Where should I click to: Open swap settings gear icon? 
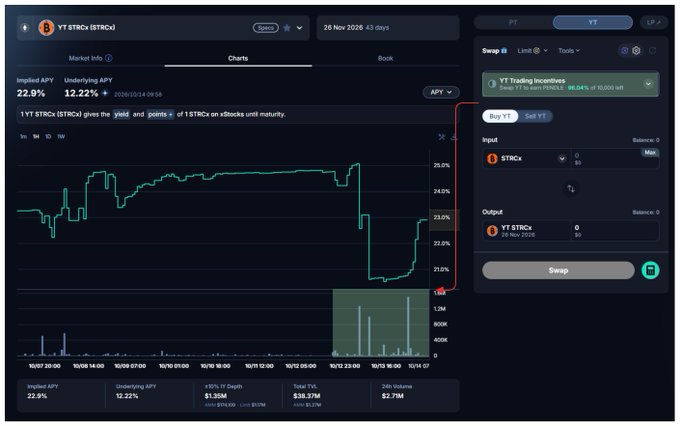[x=636, y=51]
